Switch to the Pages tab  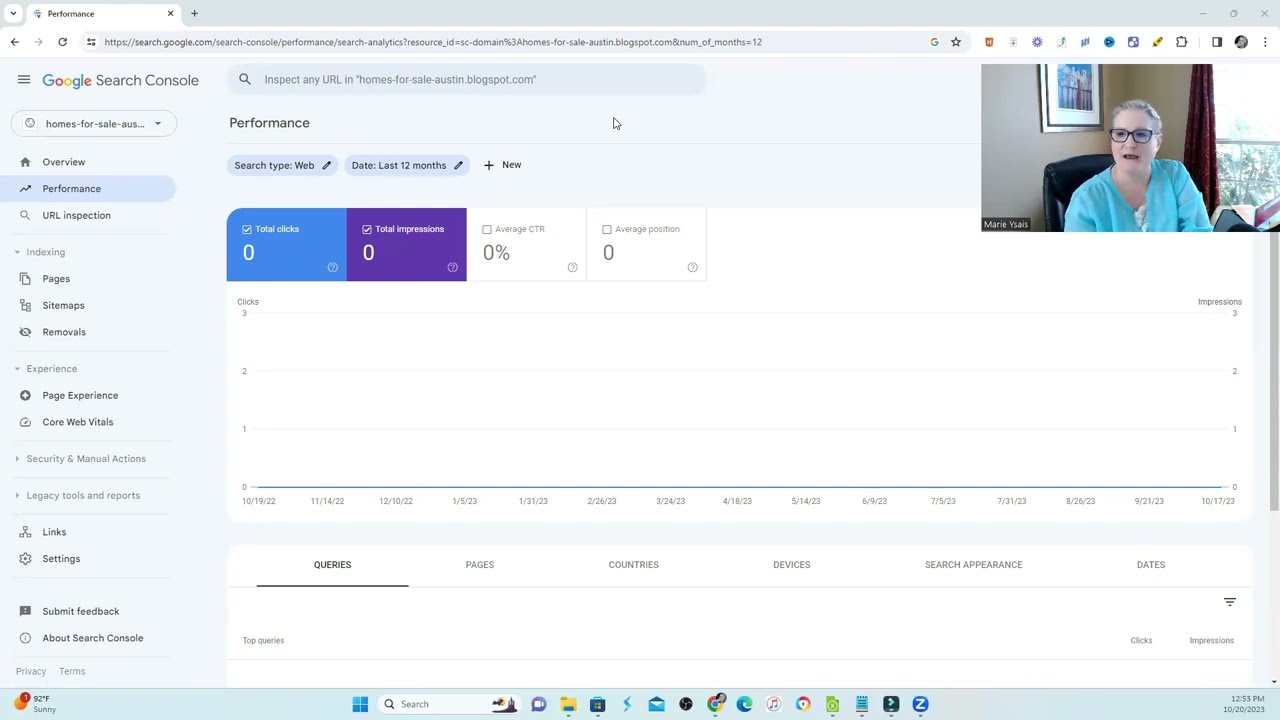480,565
